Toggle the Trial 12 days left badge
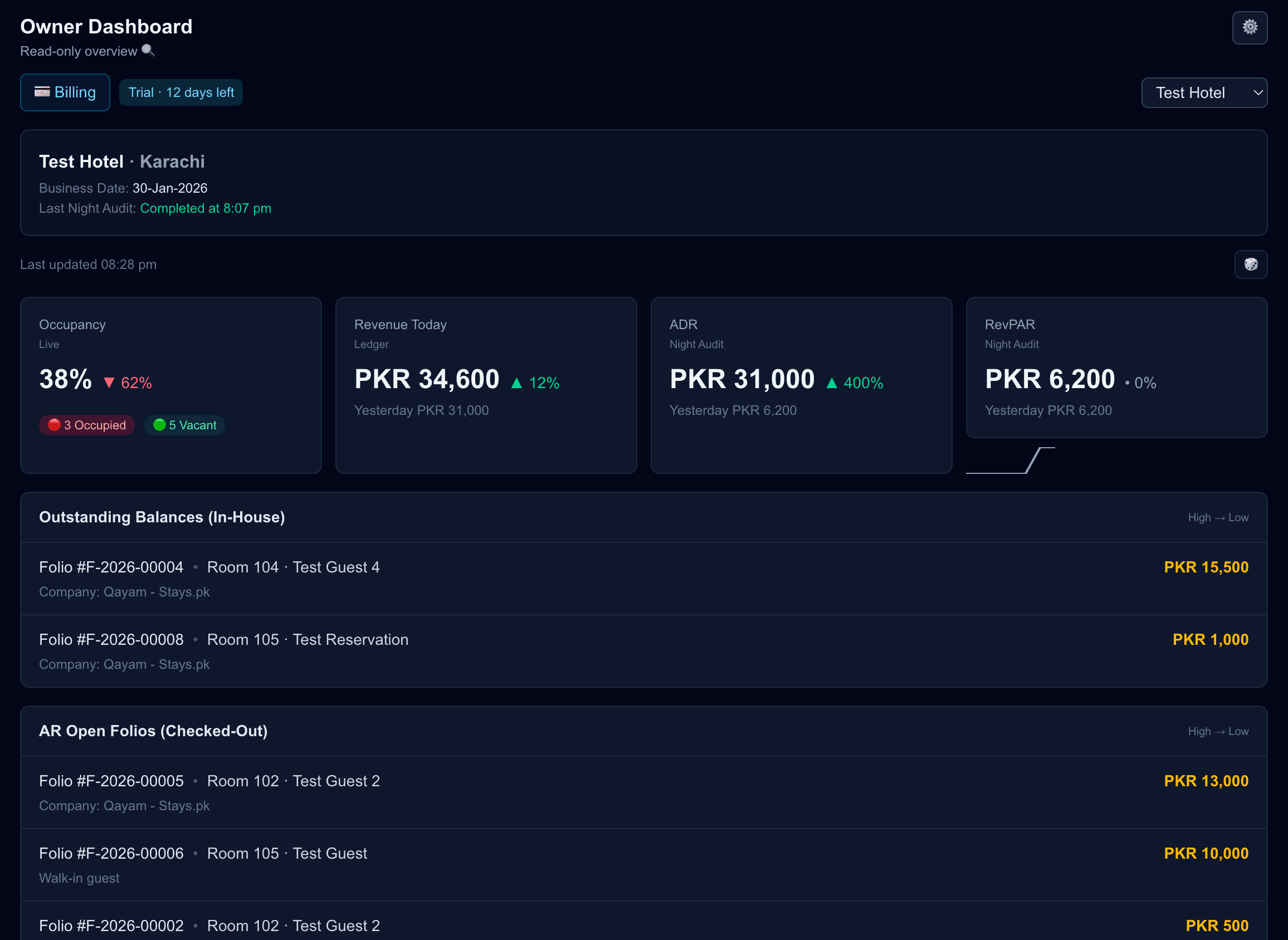The image size is (1288, 940). [180, 92]
